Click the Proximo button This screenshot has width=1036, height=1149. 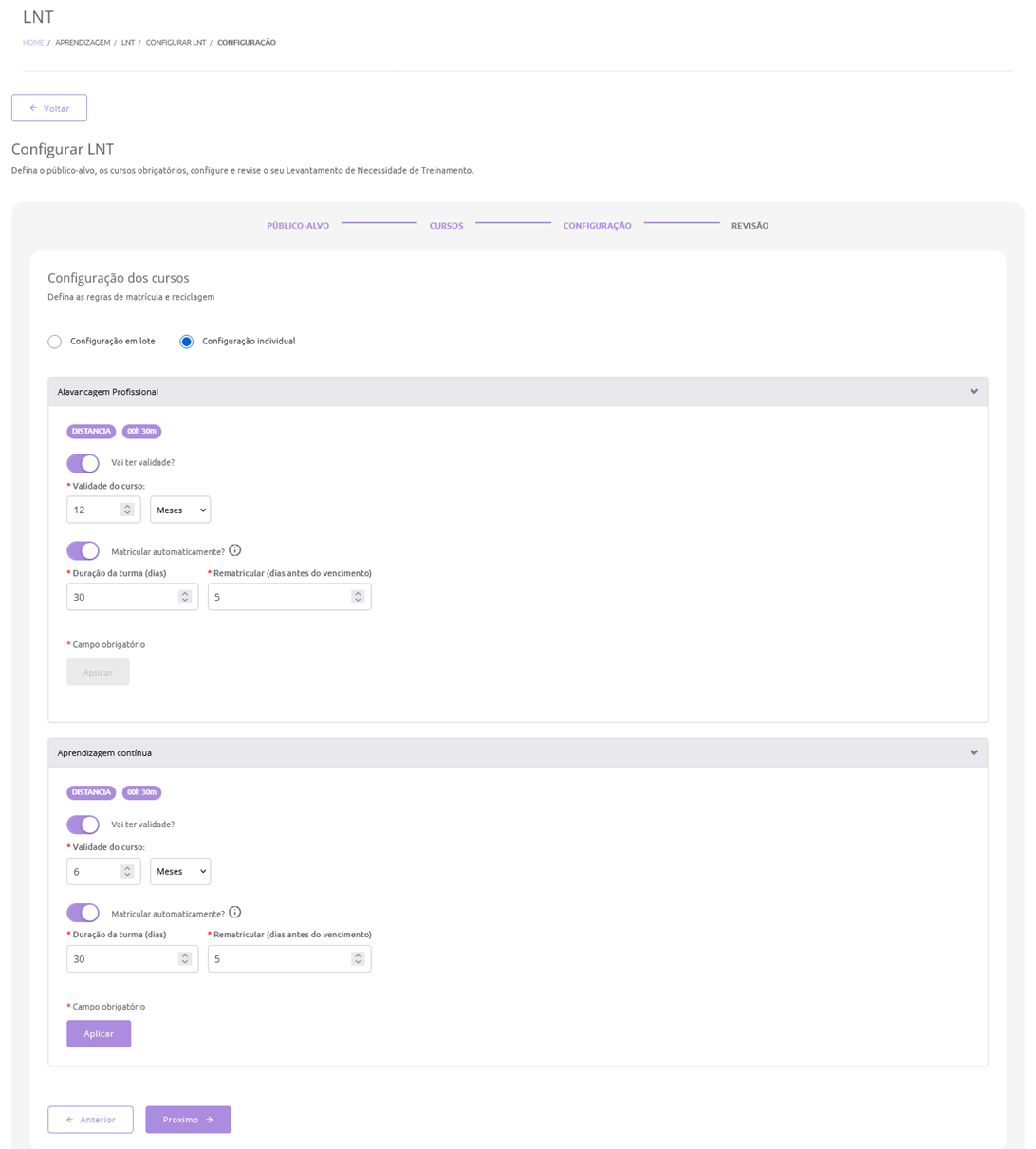188,1120
